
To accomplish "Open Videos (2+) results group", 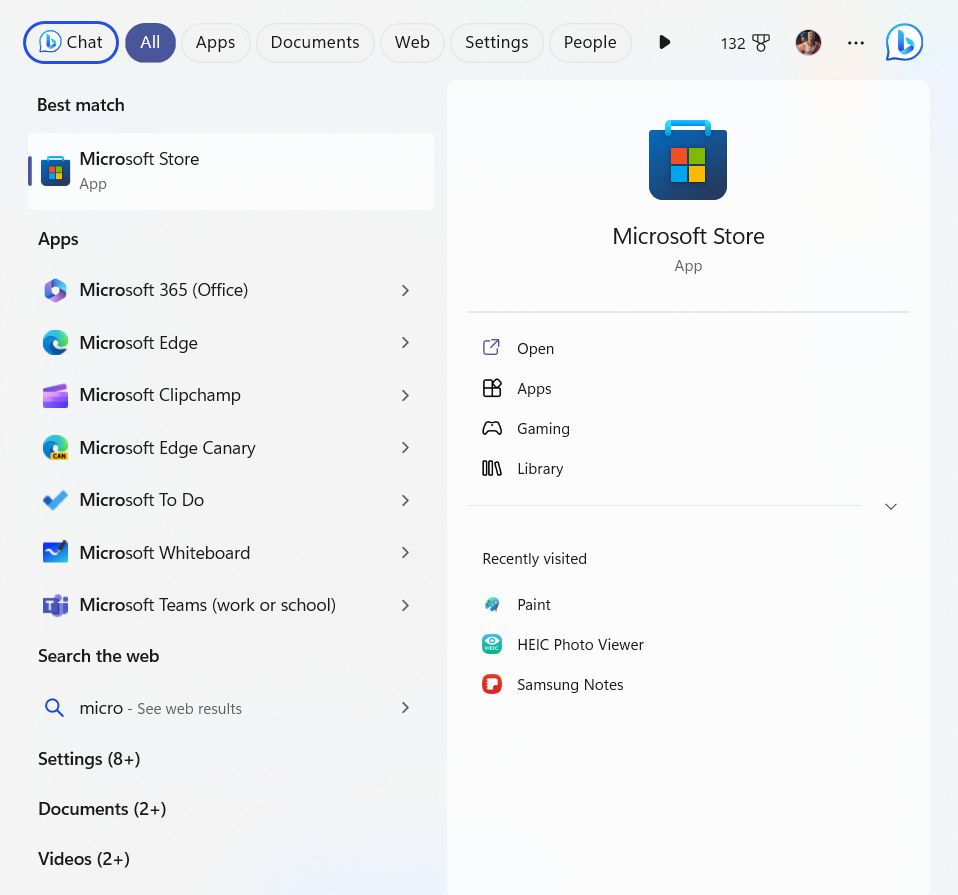I will pyautogui.click(x=84, y=859).
